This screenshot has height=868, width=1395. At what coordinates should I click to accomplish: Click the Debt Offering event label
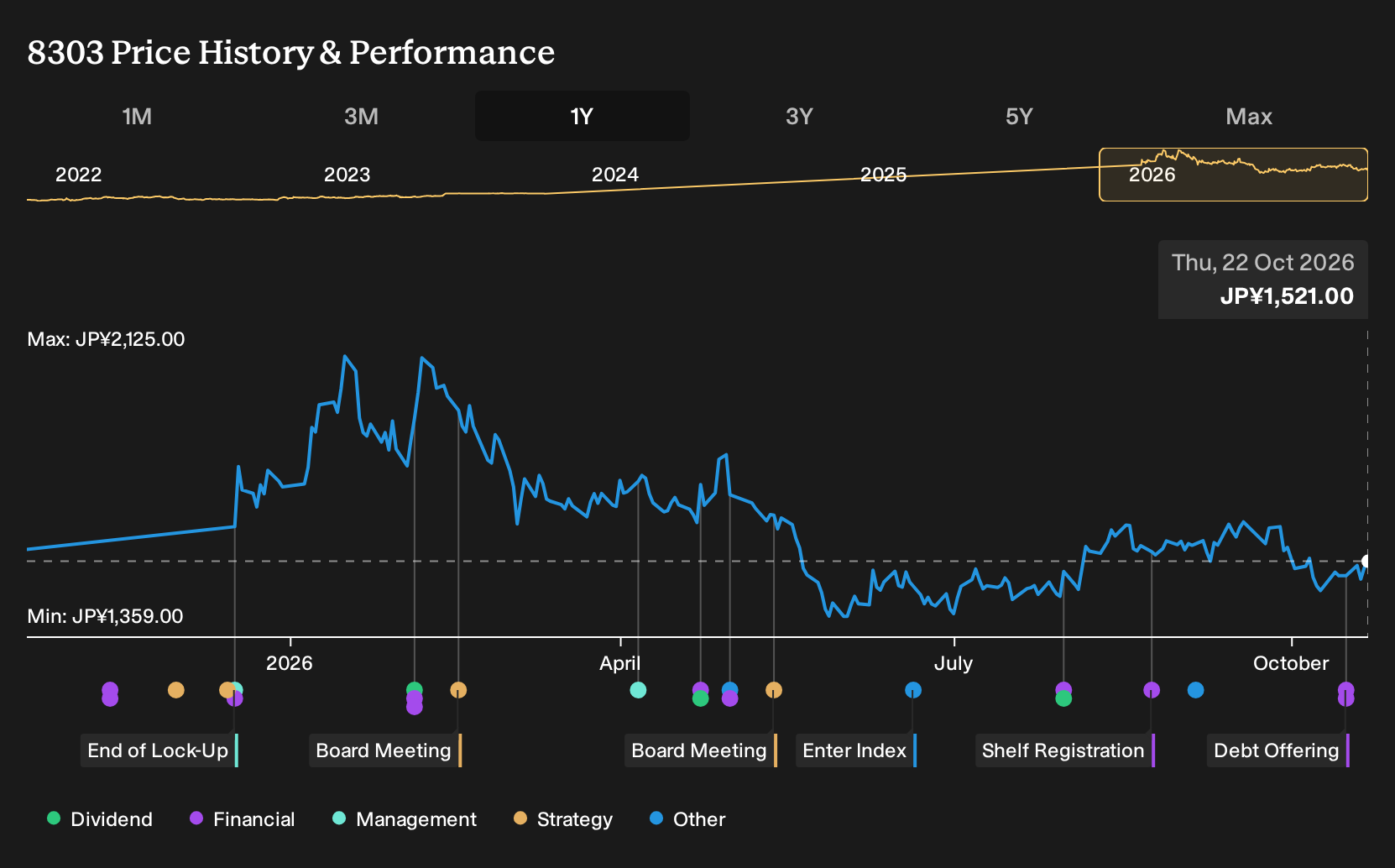click(x=1278, y=750)
